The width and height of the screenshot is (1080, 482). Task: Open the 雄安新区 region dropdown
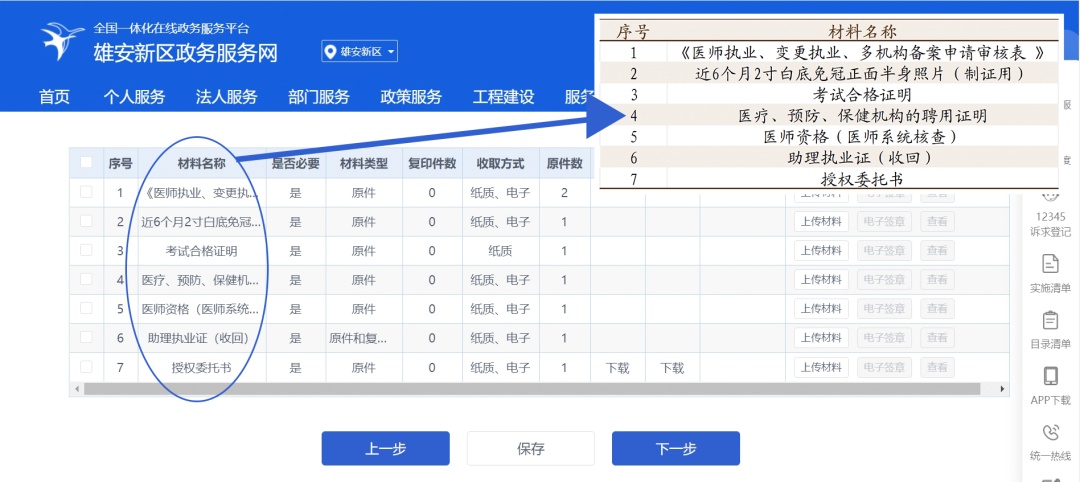pos(360,52)
